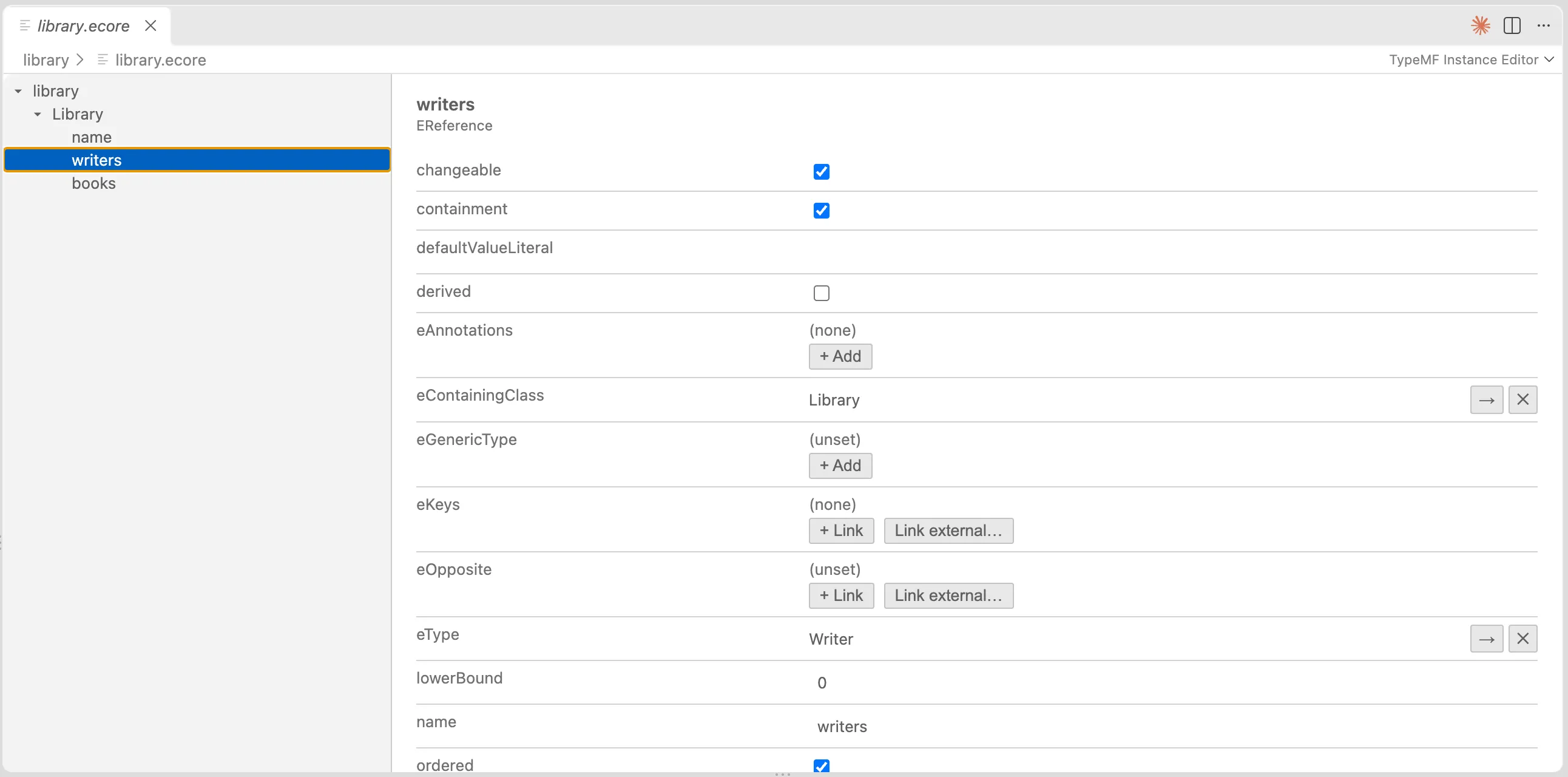Toggle the split editor layout icon
The height and width of the screenshot is (777, 1568).
point(1512,25)
